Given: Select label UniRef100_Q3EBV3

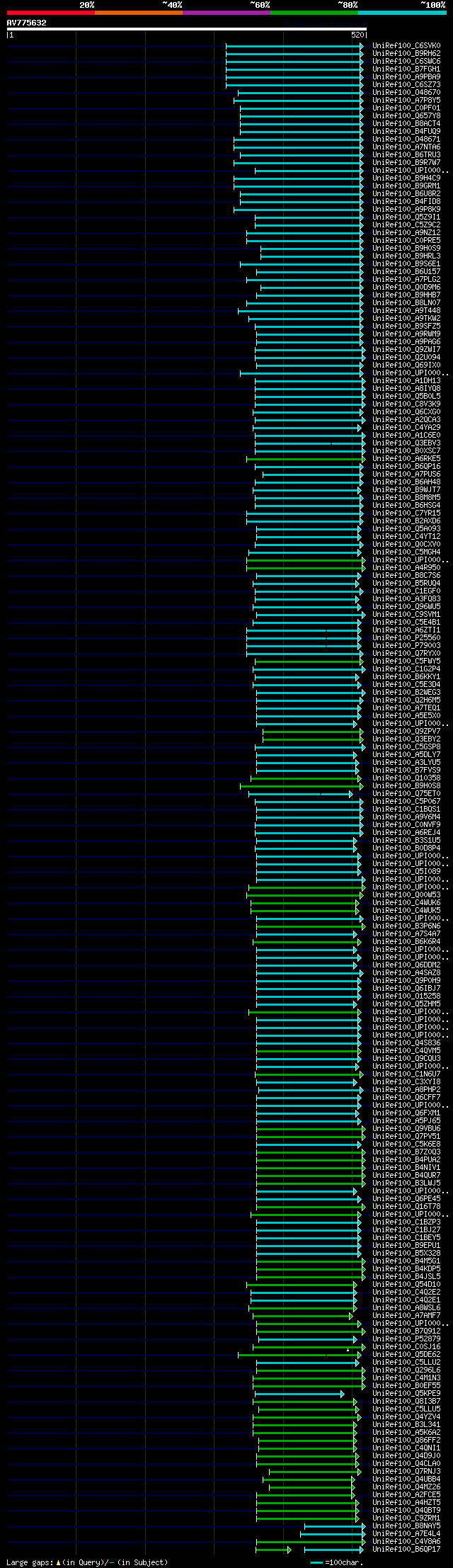Looking at the screenshot, I should point(406,443).
